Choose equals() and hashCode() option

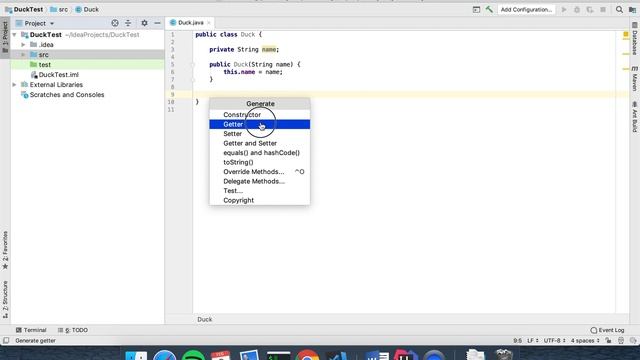coord(260,153)
